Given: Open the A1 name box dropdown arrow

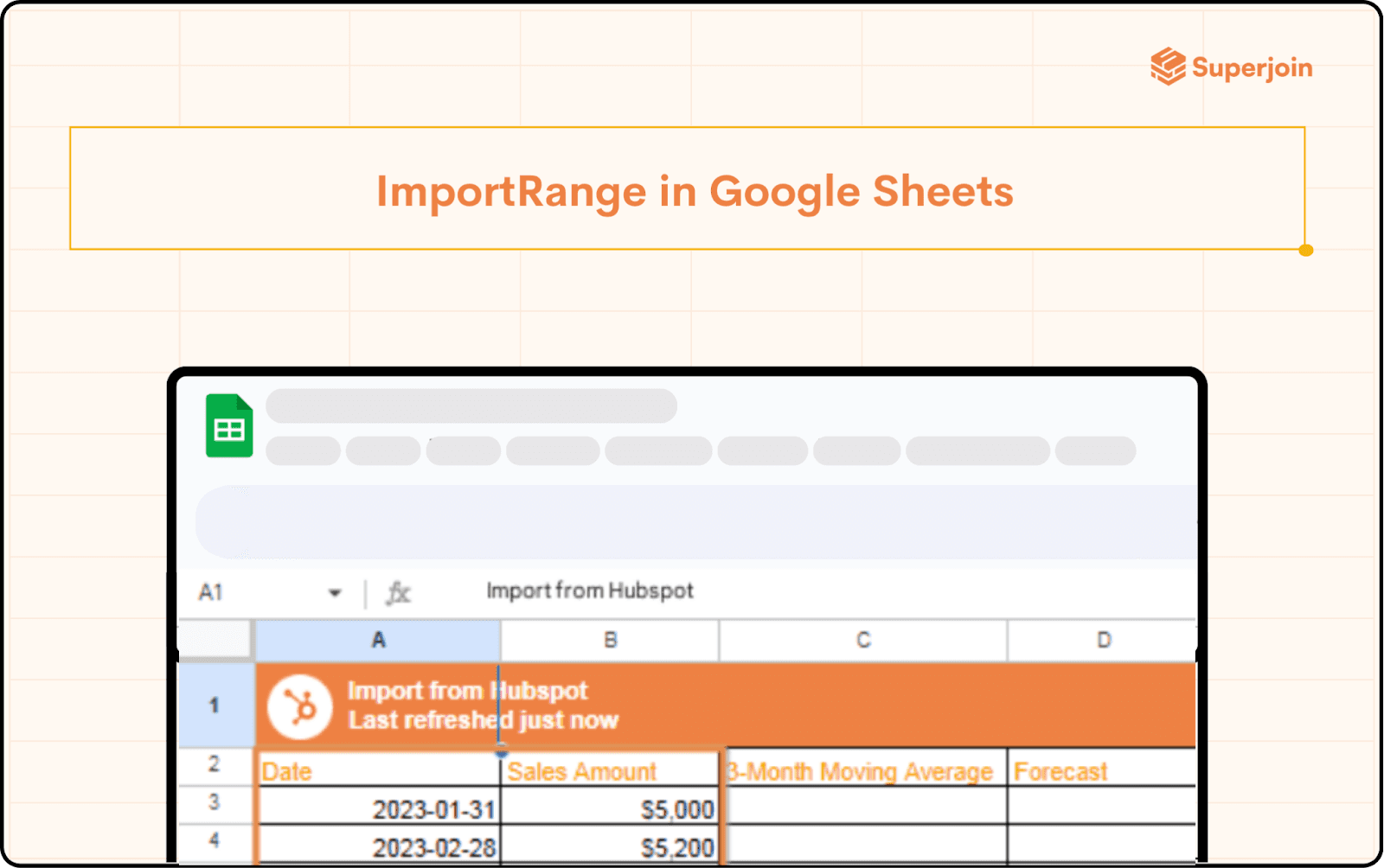Looking at the screenshot, I should (335, 593).
